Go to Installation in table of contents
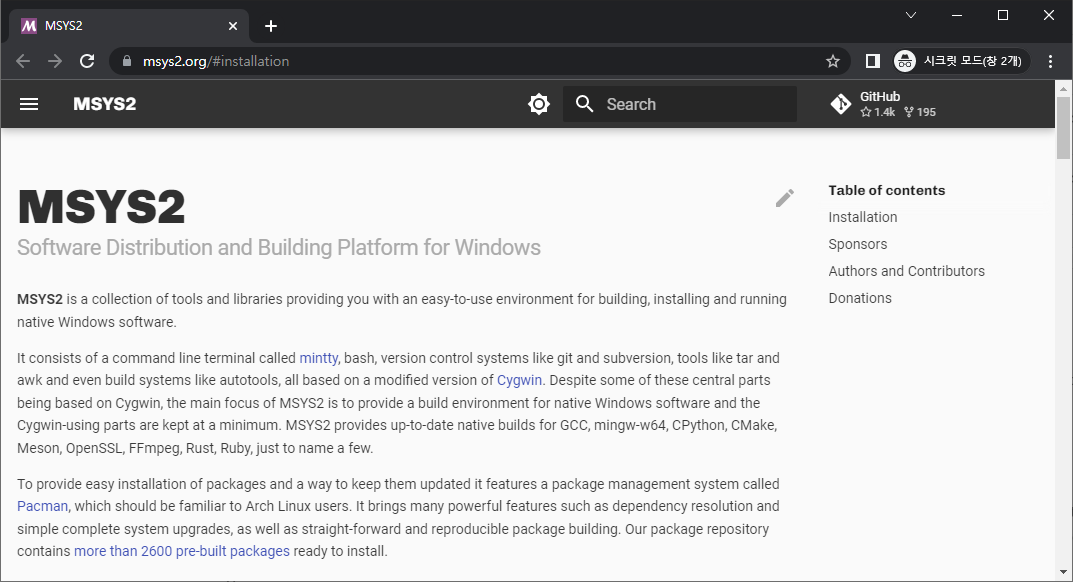This screenshot has width=1073, height=582. (862, 217)
